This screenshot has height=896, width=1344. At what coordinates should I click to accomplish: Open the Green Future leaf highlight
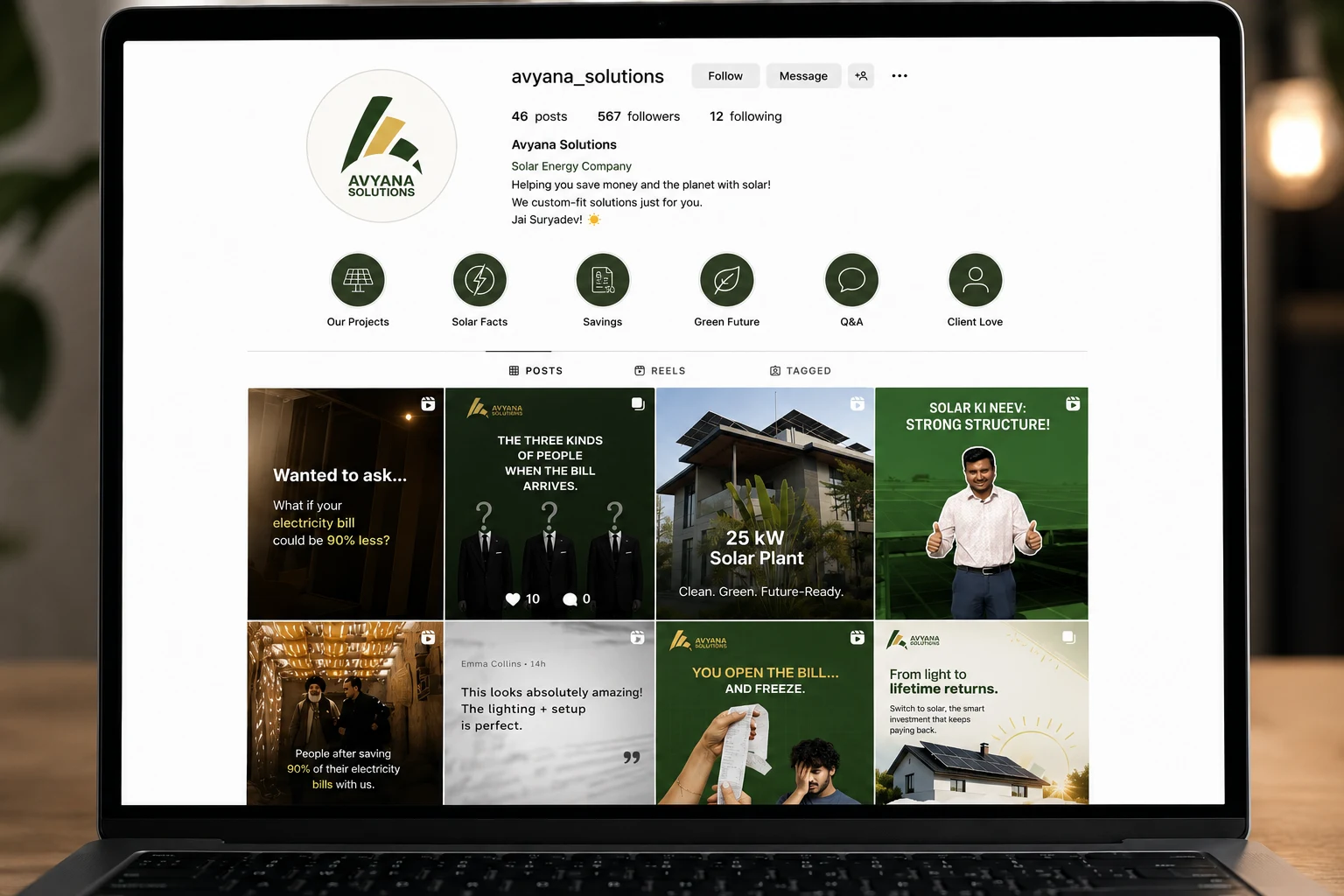[x=726, y=280]
